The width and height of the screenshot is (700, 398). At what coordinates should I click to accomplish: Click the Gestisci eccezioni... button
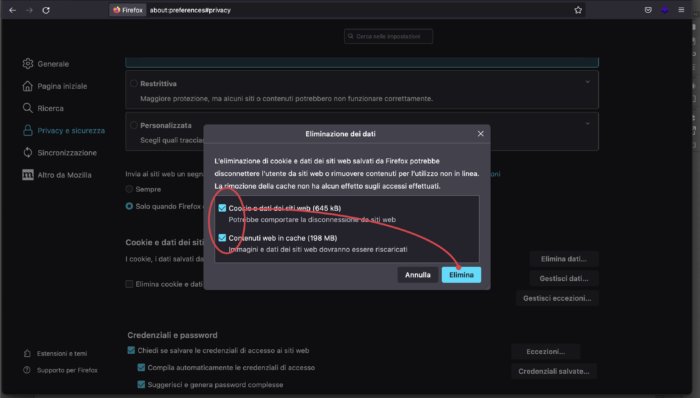557,298
